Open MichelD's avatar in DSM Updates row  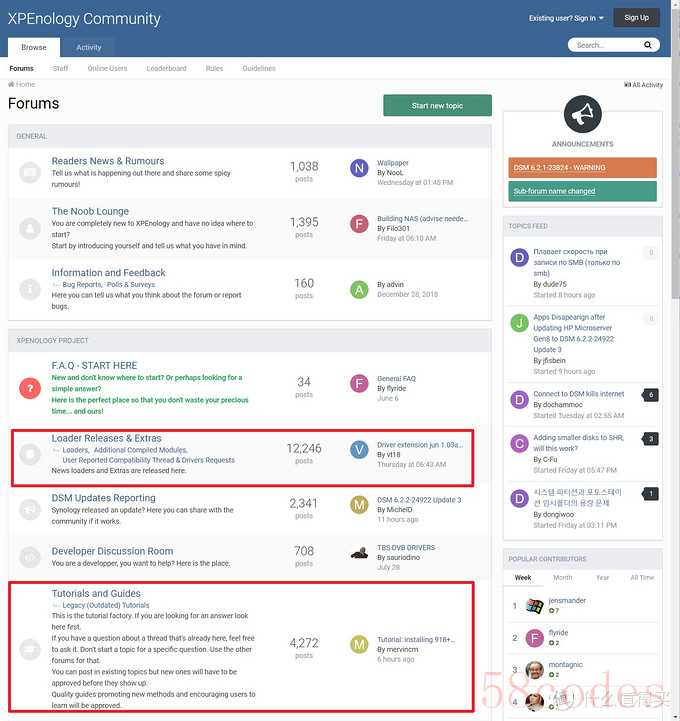click(x=359, y=505)
